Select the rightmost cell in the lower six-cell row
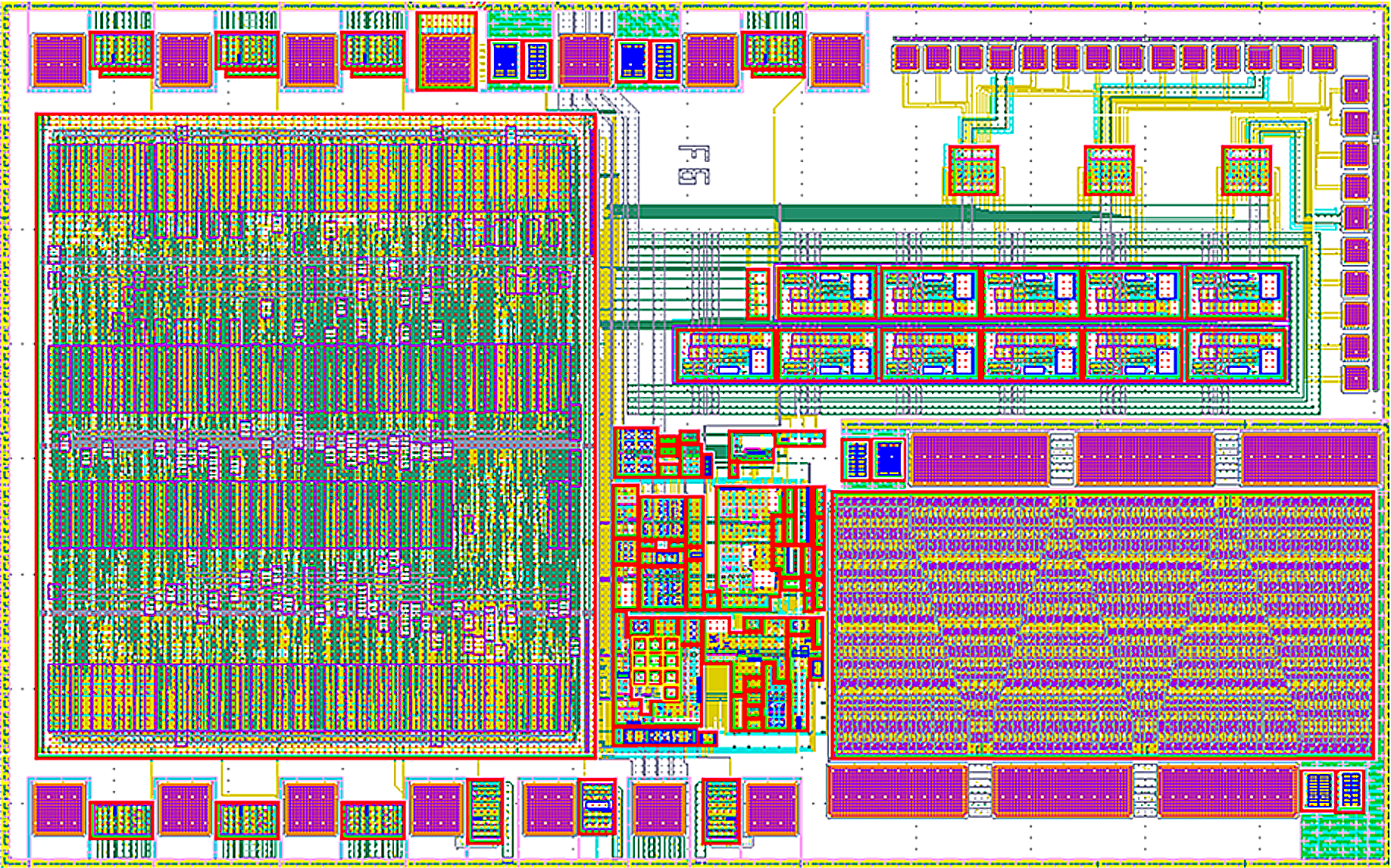 (x=1236, y=354)
